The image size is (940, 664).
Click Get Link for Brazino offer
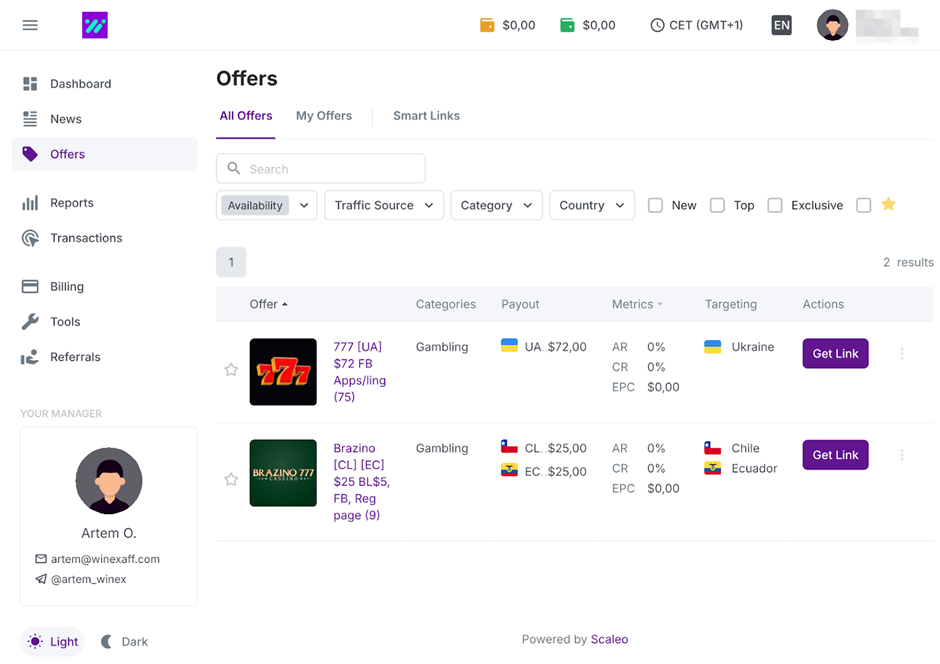click(835, 455)
